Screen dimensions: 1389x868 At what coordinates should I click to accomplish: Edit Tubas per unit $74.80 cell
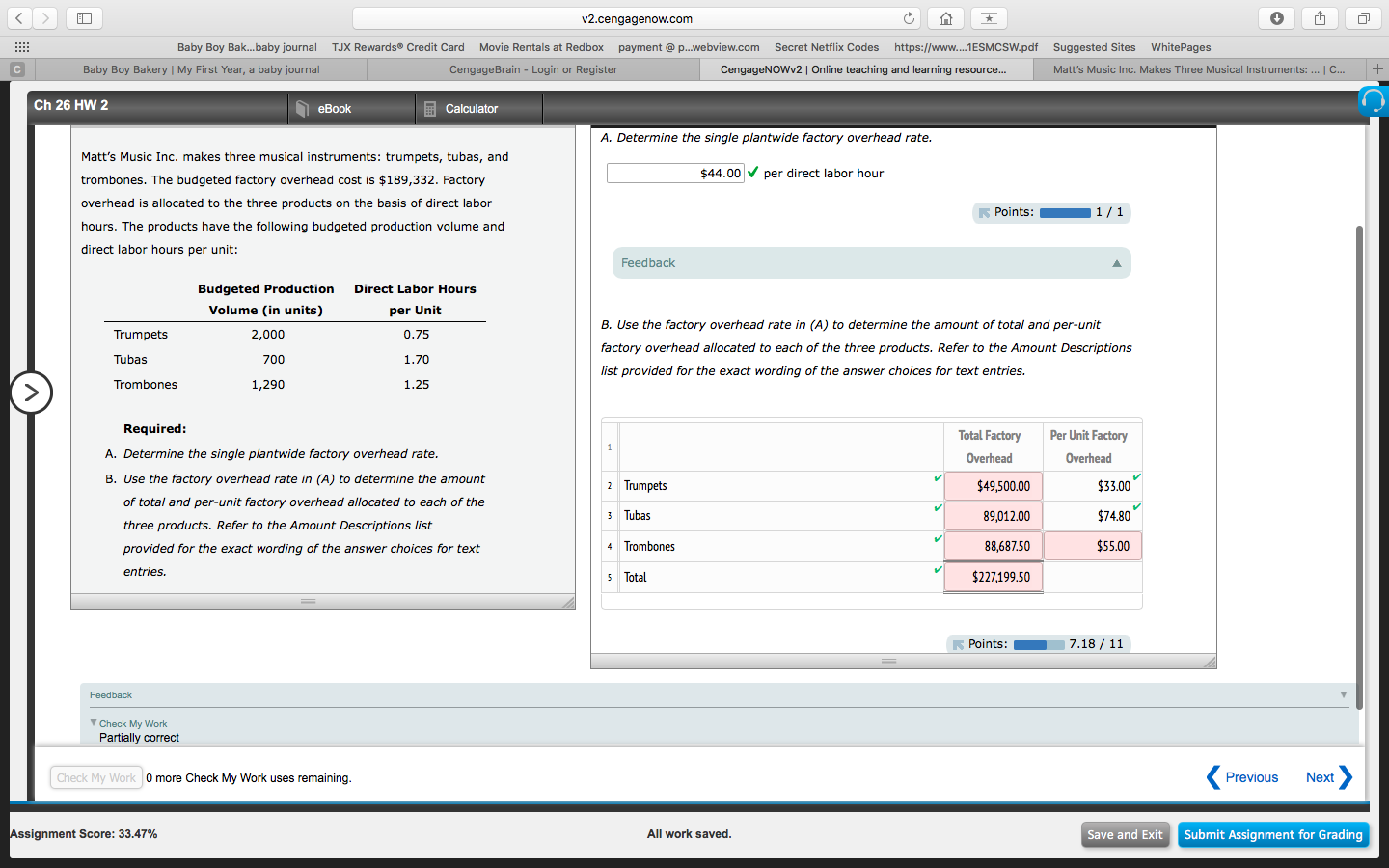1093,516
